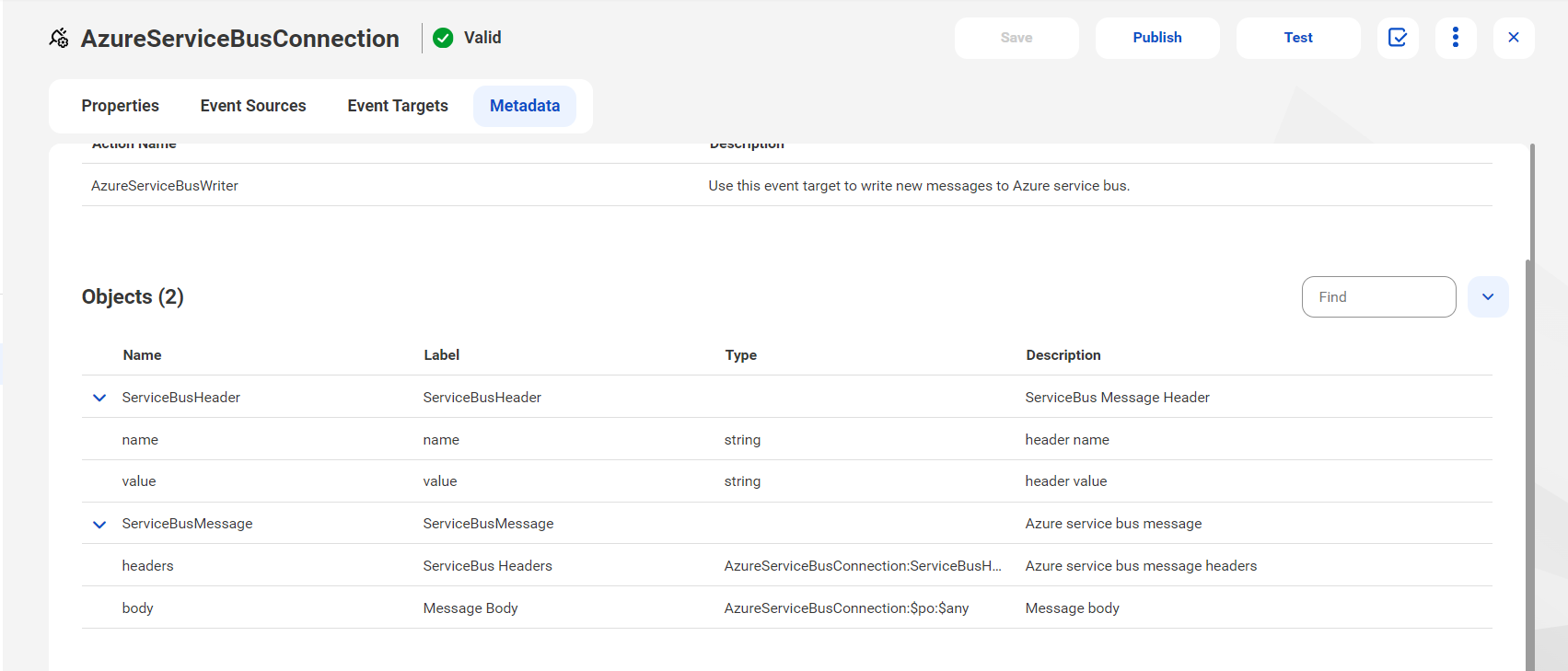Open the Event Targets tab
The width and height of the screenshot is (1568, 671).
tap(398, 106)
